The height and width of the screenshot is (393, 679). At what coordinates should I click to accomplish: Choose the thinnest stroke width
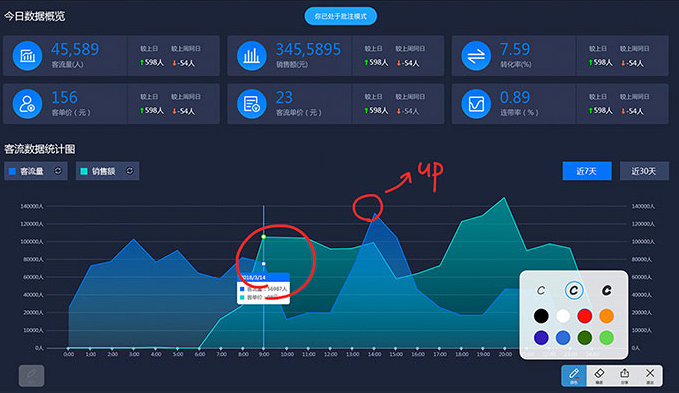[x=541, y=290]
